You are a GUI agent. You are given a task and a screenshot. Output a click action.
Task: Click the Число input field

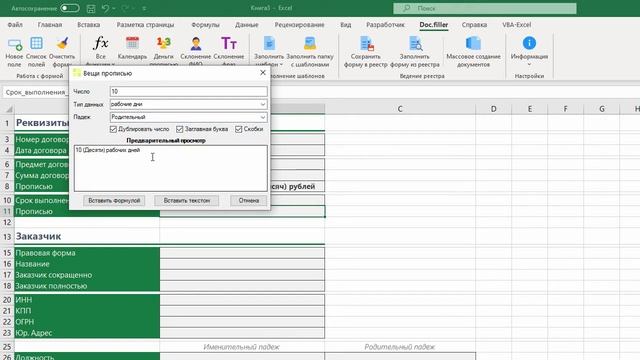click(189, 91)
